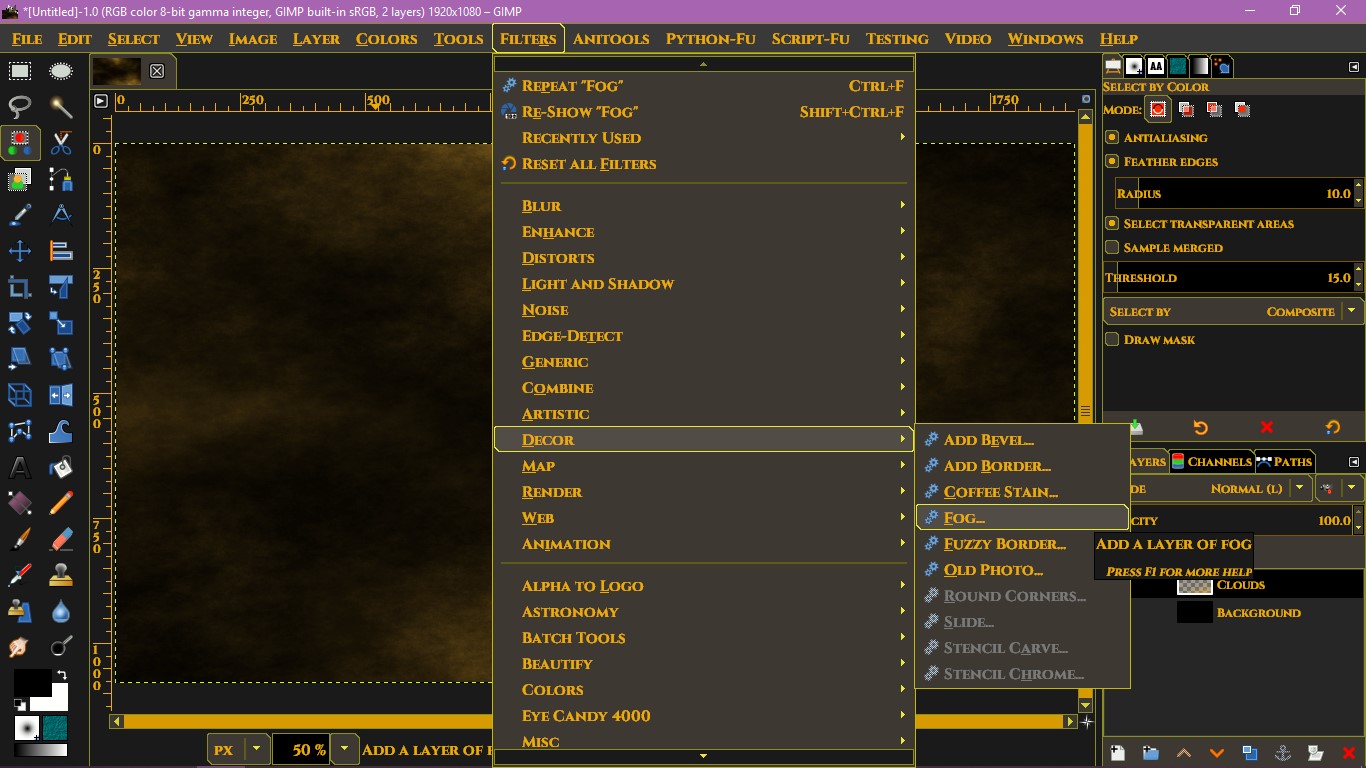Lower the layer with down arrow
The image size is (1366, 768).
coord(1217,753)
